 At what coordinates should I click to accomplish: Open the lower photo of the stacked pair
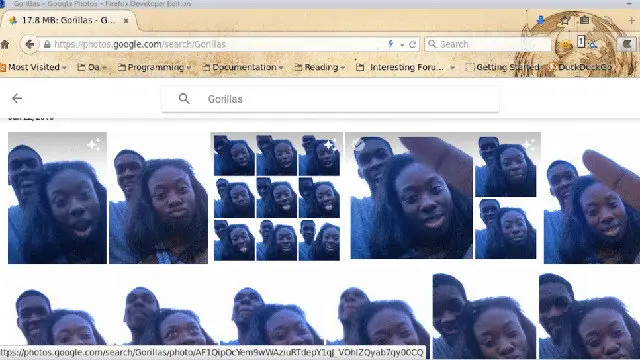(505, 229)
